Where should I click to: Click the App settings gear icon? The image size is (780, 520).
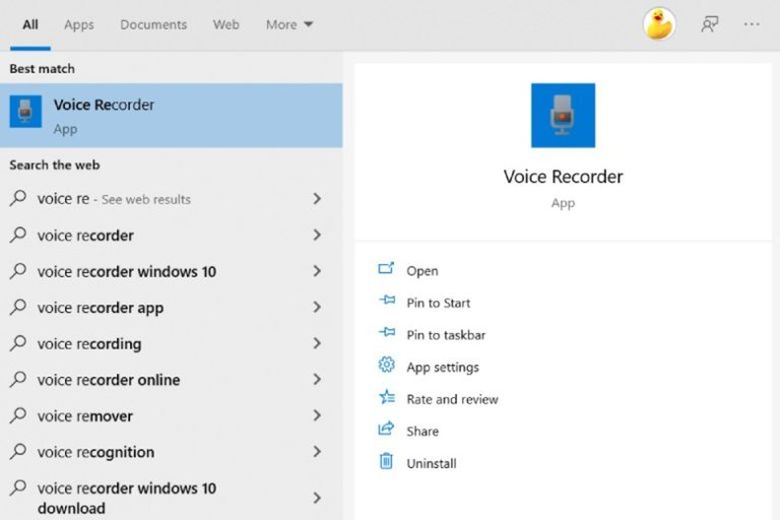point(386,365)
